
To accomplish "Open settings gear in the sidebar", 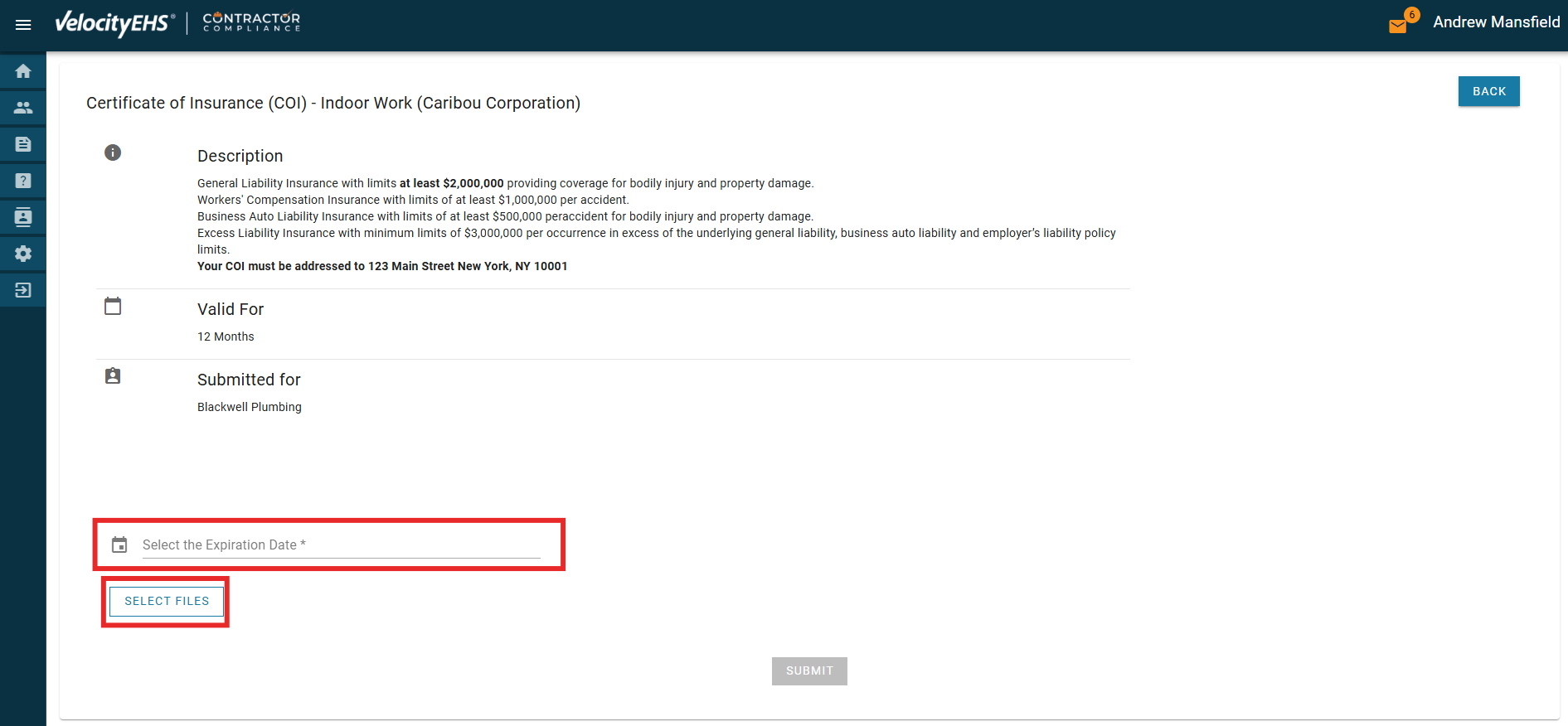I will pos(23,254).
